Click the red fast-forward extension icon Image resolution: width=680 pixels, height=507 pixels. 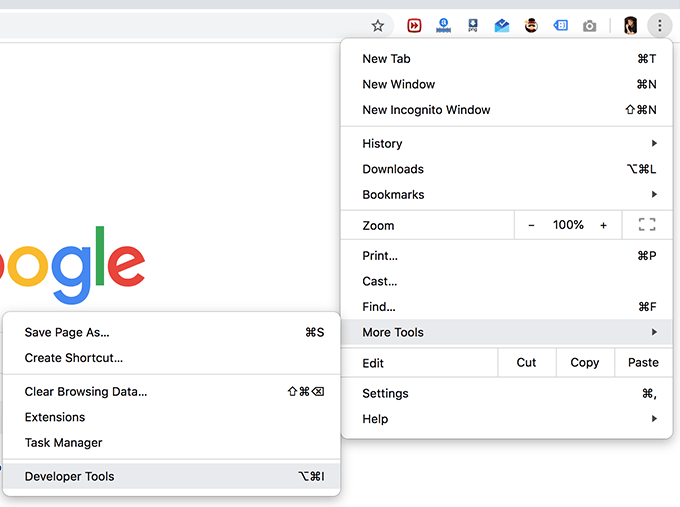point(414,26)
